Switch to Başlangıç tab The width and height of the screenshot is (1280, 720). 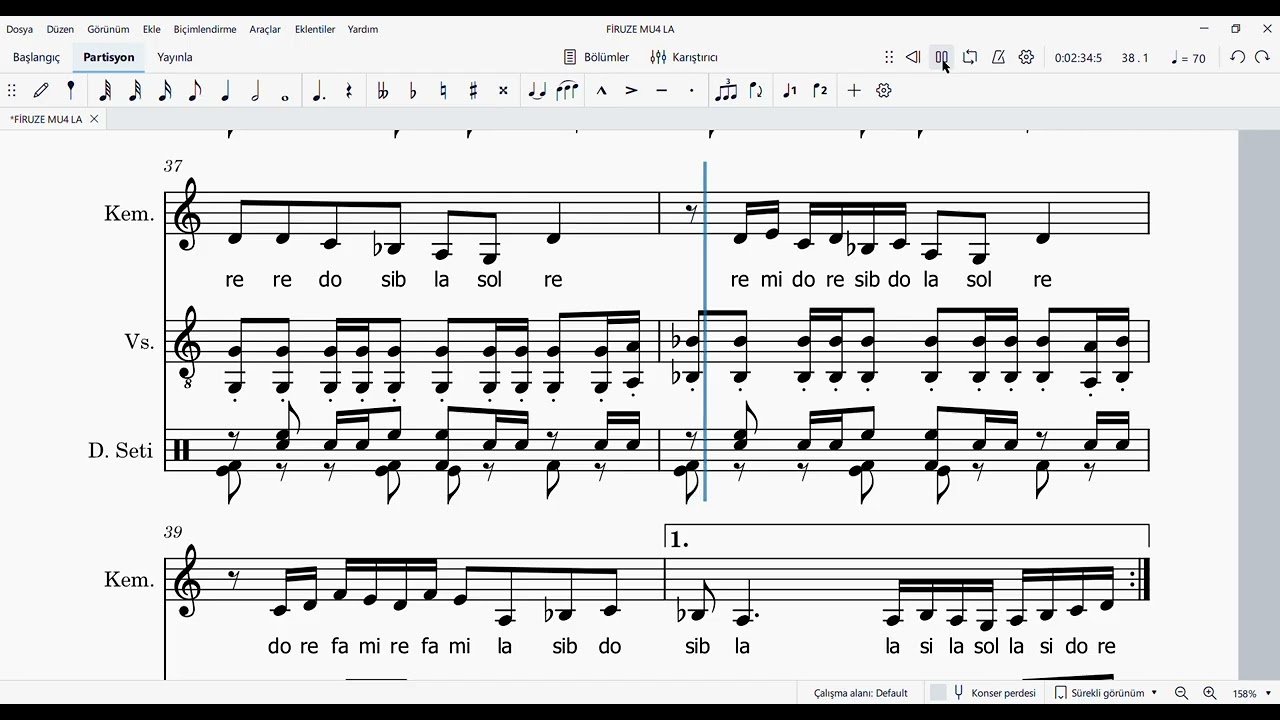(37, 57)
